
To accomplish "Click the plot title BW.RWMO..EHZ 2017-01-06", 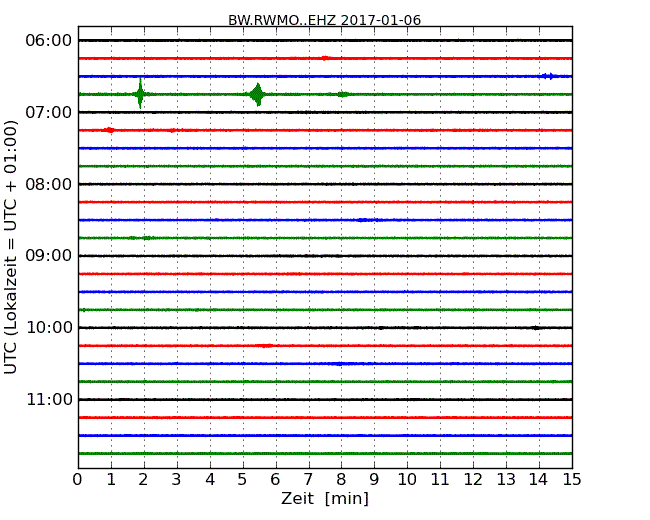I will click(324, 20).
